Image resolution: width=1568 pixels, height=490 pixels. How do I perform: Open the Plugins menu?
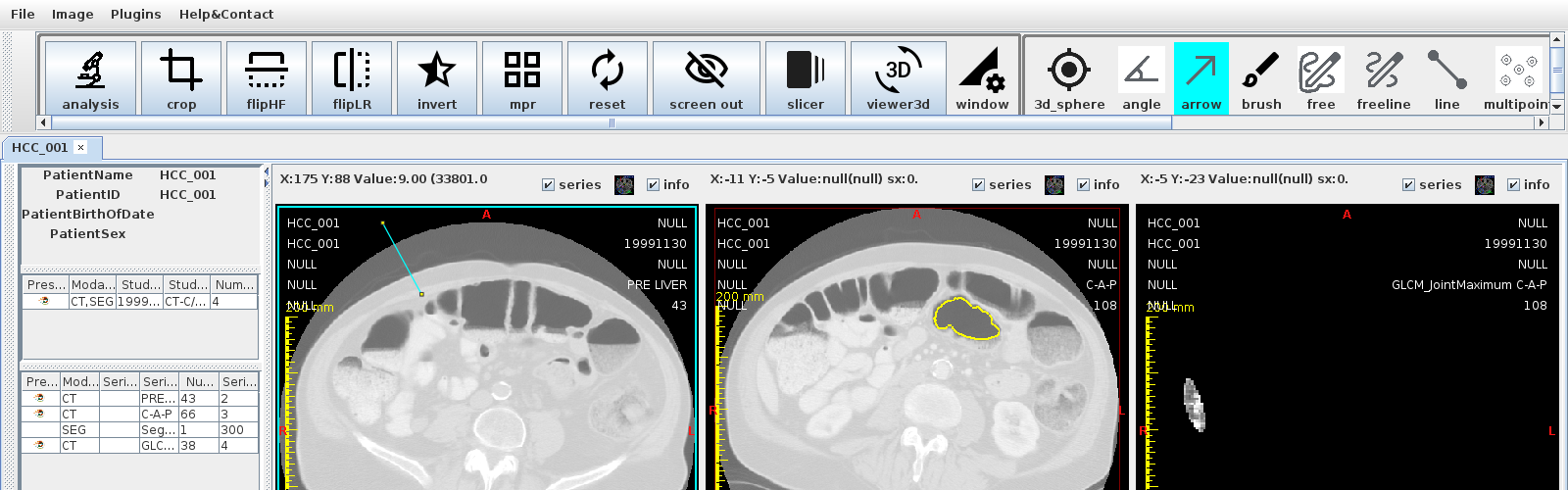point(135,14)
